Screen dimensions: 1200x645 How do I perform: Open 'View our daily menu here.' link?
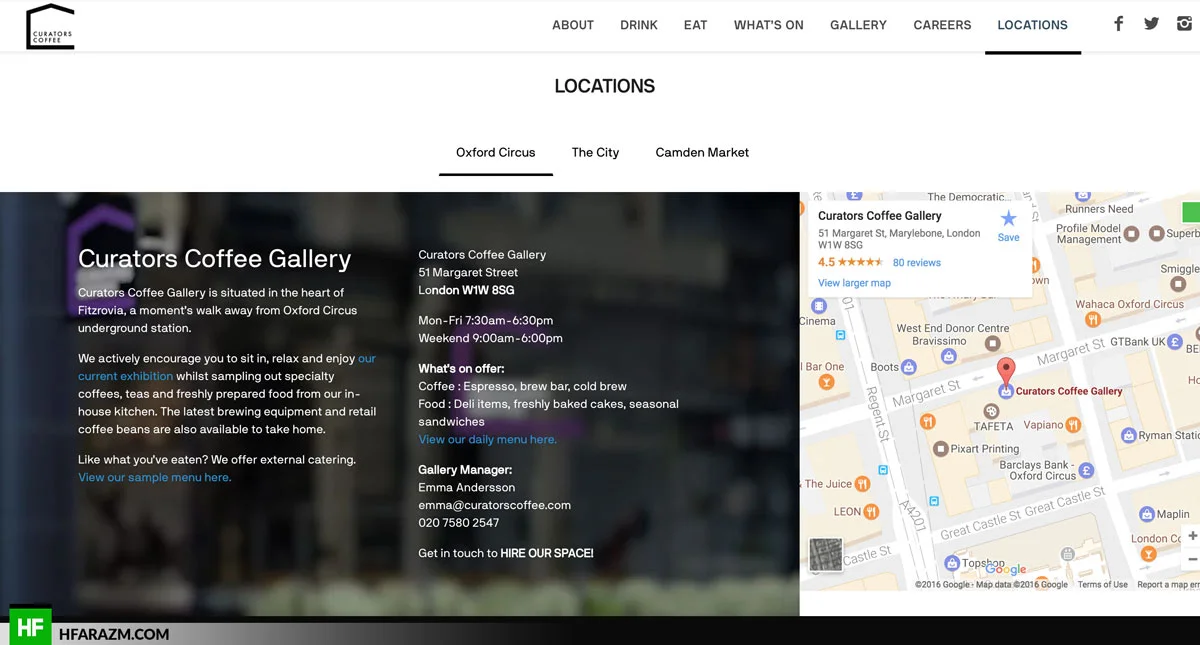click(488, 439)
